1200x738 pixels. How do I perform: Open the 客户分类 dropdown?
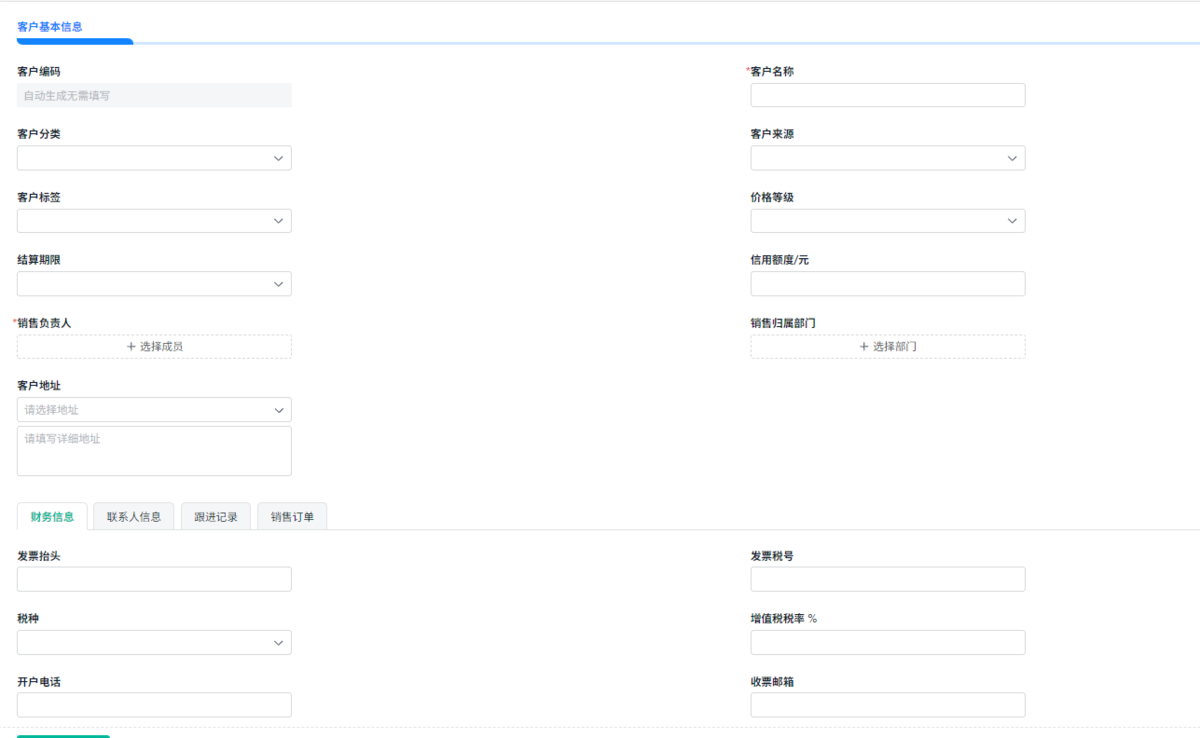point(154,158)
